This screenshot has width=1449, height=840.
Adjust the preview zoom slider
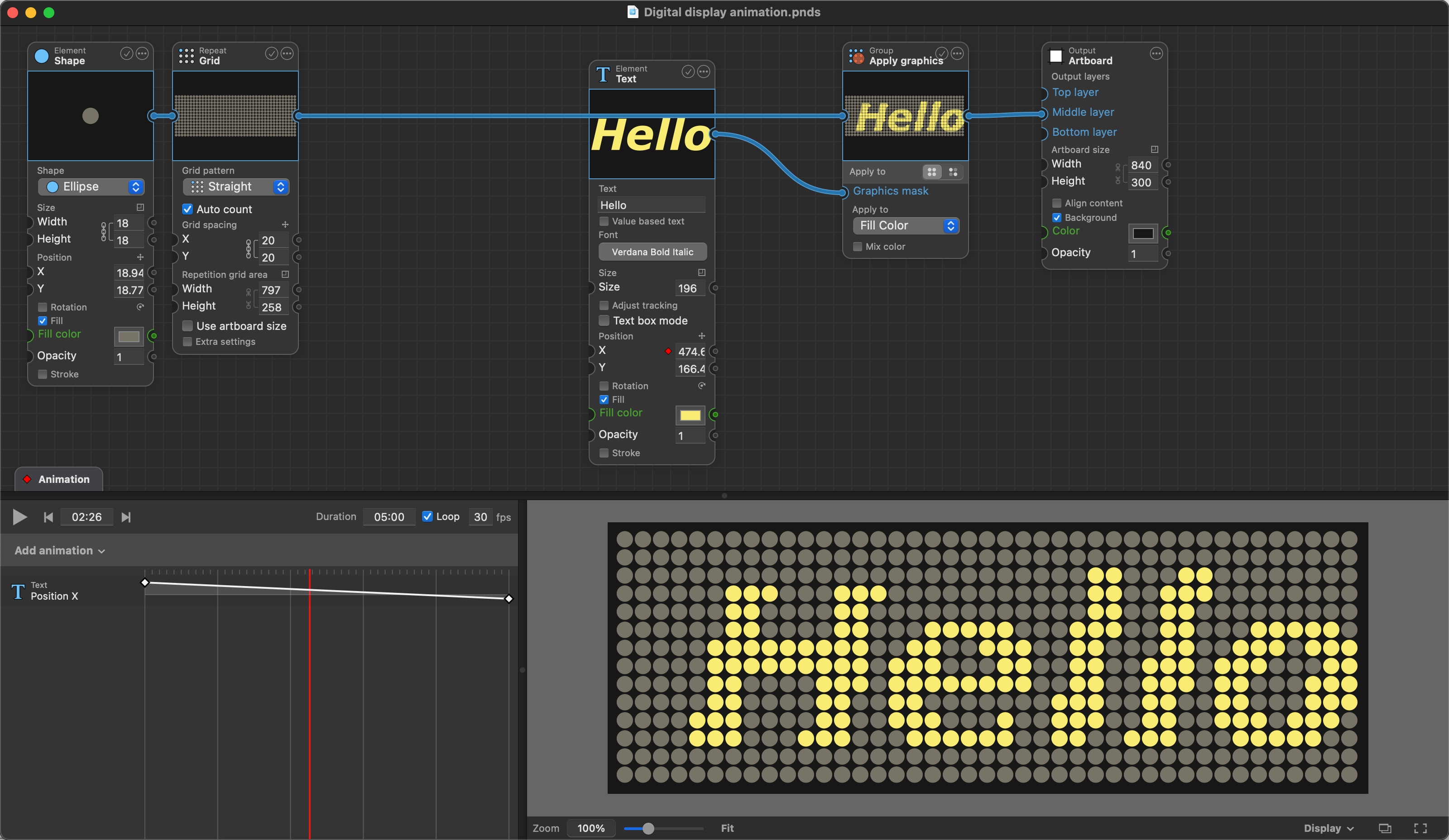coord(648,828)
